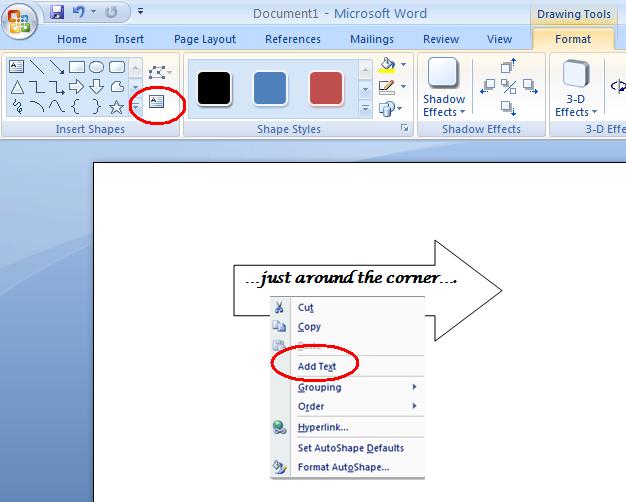Screen dimensions: 626x502
Task: Click the Edit Text button
Action: tap(156, 101)
